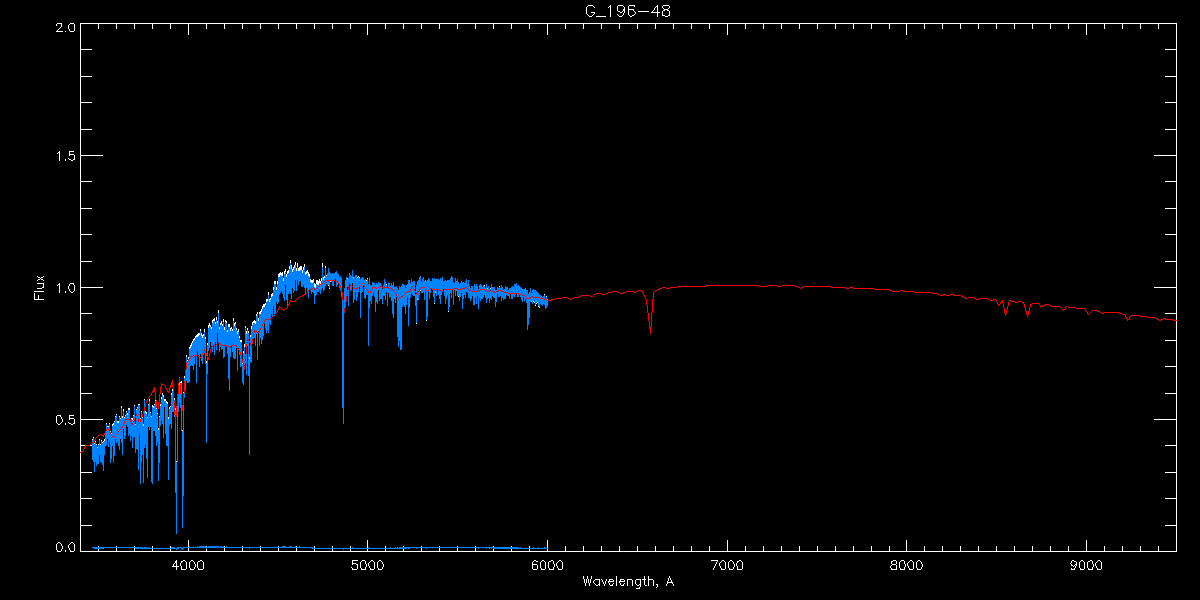Click the 1.5 y-axis tick label
The height and width of the screenshot is (600, 1200).
[x=64, y=157]
